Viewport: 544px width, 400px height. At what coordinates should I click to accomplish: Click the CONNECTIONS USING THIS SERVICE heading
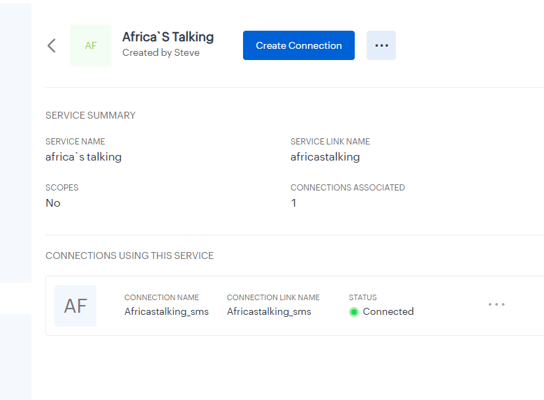pyautogui.click(x=129, y=256)
